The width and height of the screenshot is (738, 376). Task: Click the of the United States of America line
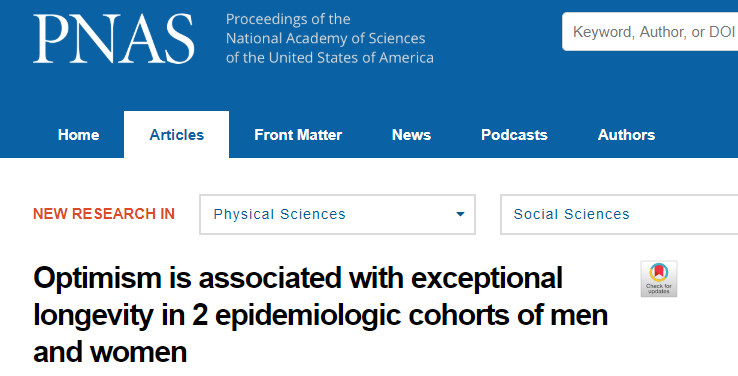(329, 58)
